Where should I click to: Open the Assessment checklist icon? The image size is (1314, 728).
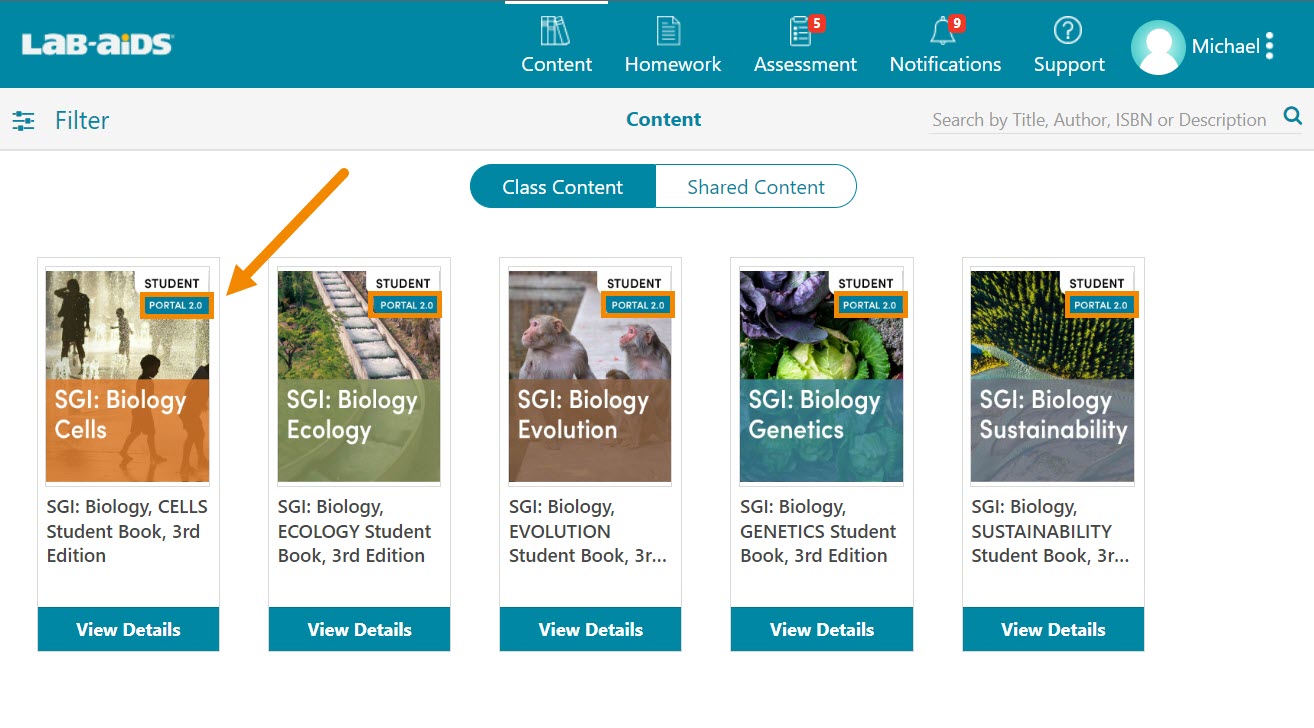tap(801, 32)
